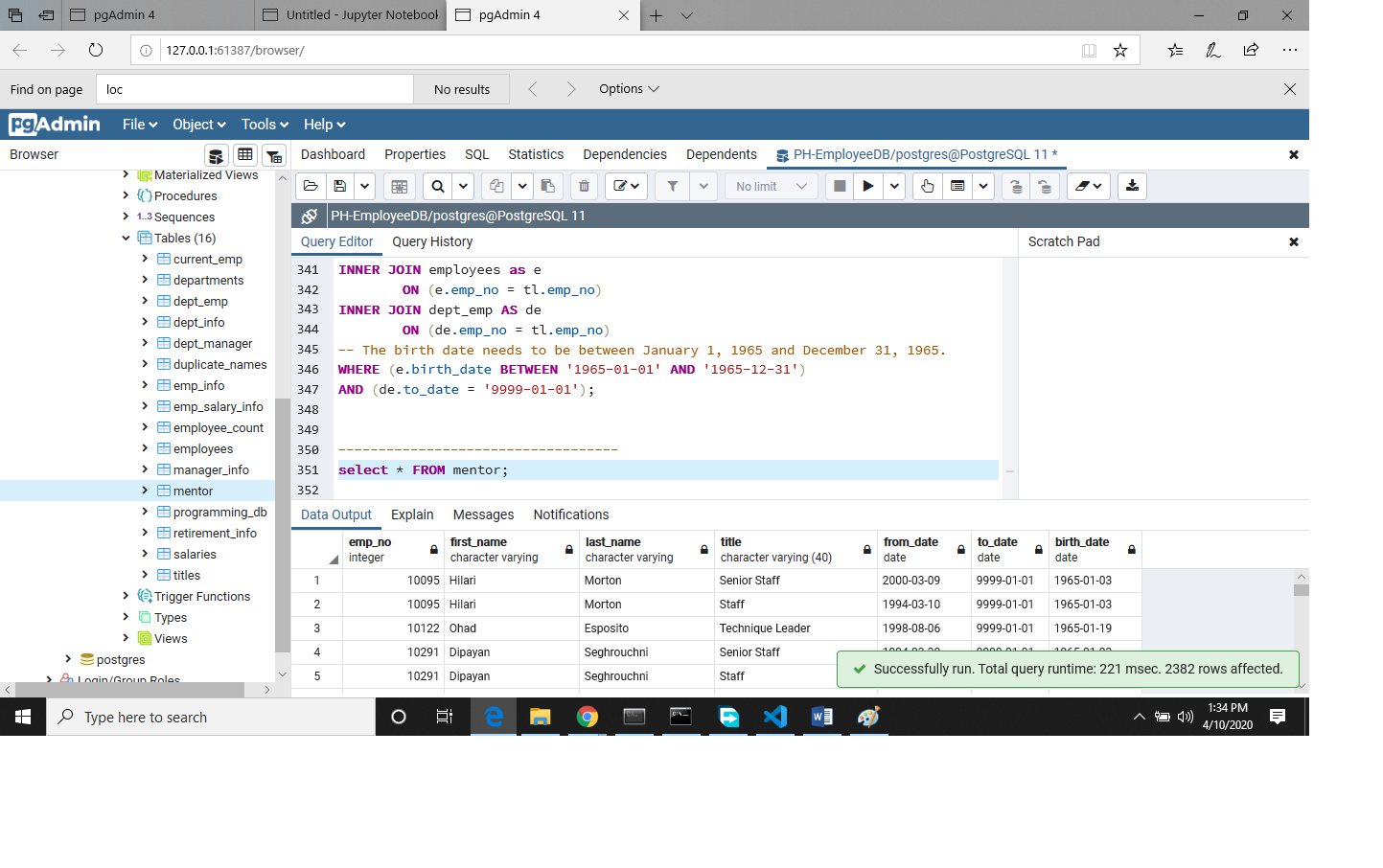Expand the Sequences tree node

[x=126, y=217]
